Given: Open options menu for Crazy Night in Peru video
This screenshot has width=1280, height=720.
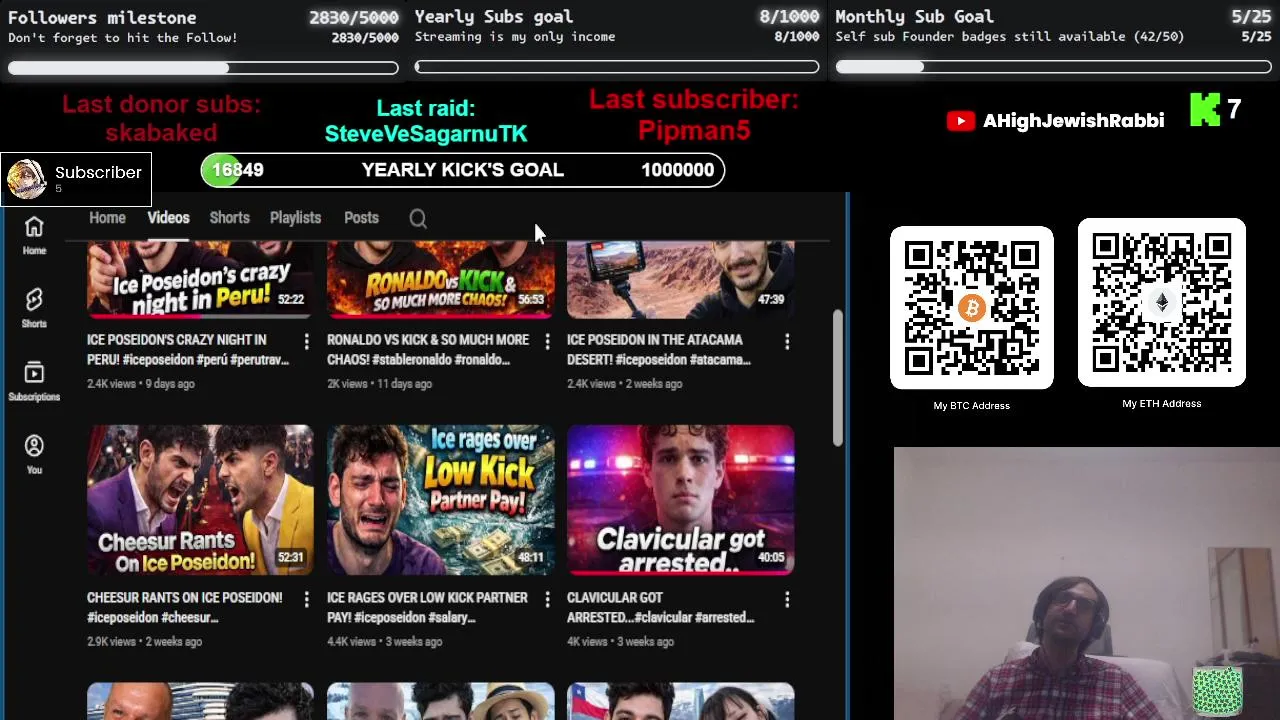Looking at the screenshot, I should pyautogui.click(x=306, y=341).
